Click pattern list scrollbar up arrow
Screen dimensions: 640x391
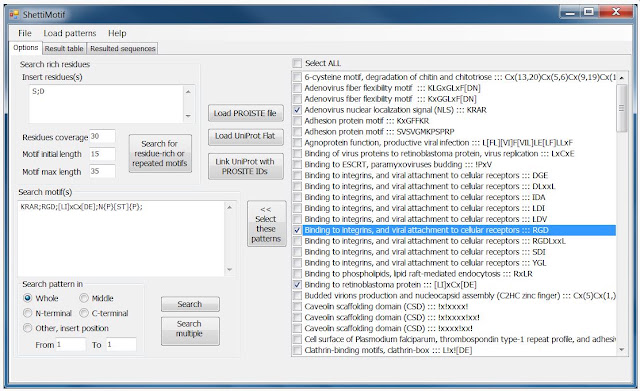(622, 78)
